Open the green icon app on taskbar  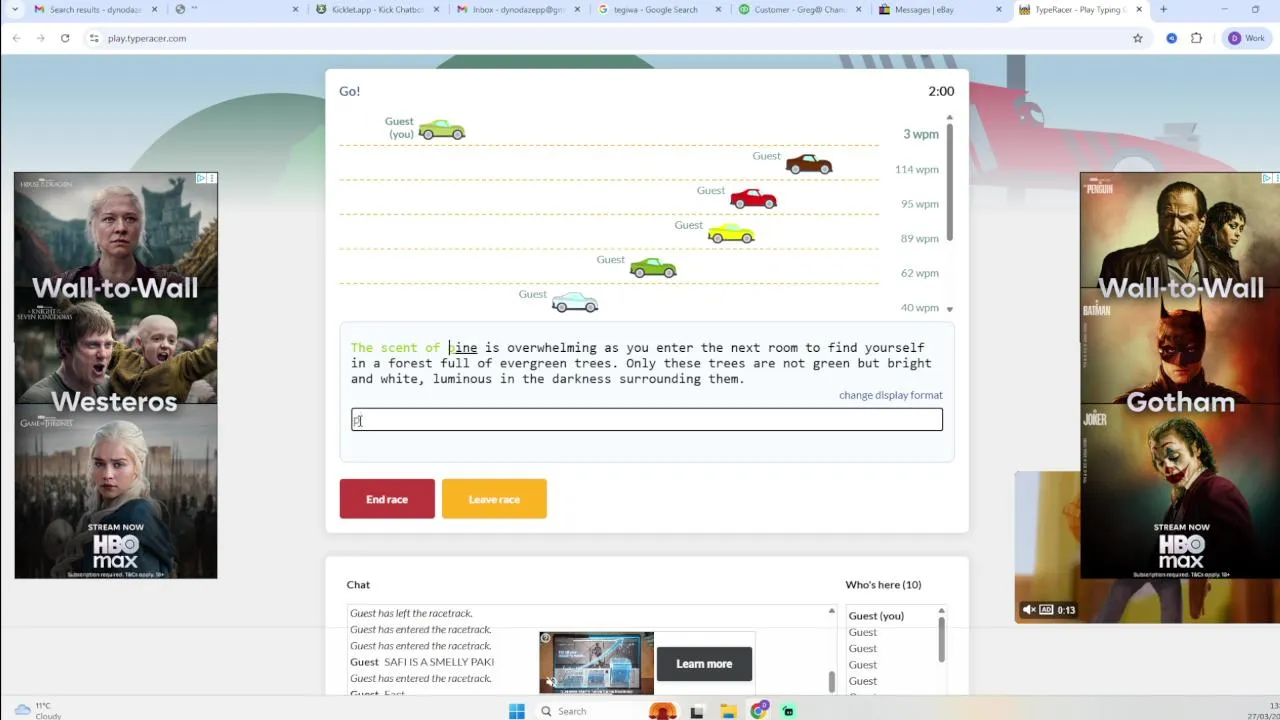click(x=788, y=711)
